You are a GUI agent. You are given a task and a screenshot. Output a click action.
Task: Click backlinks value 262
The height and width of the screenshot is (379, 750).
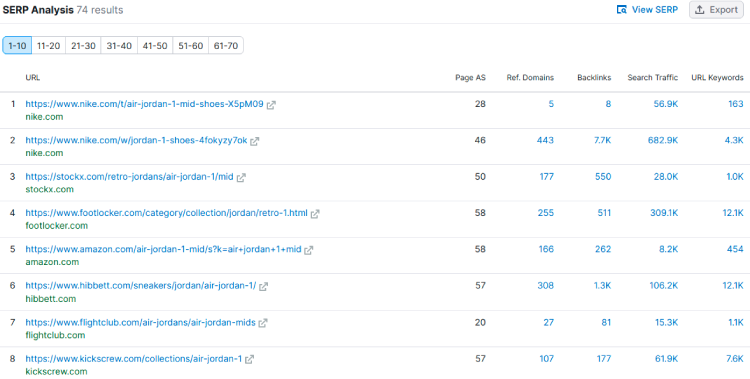point(603,249)
